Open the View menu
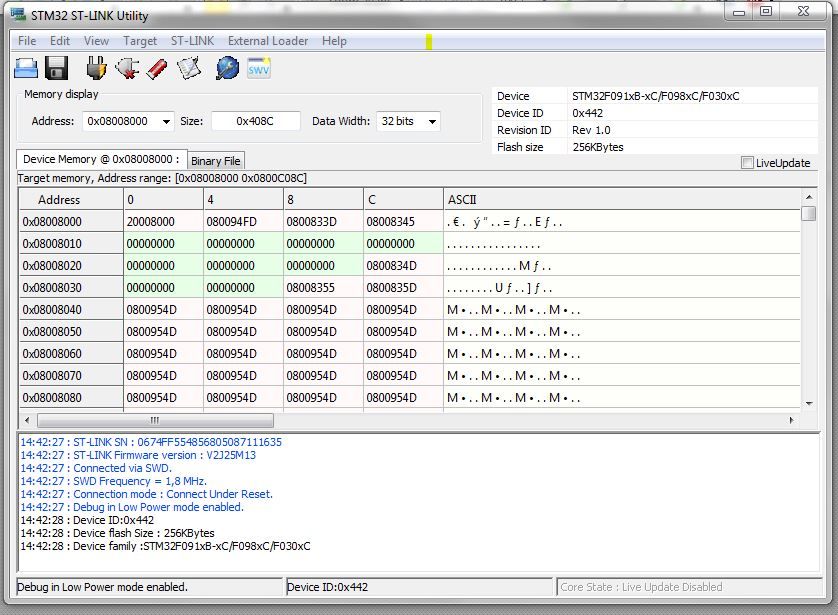Viewport: 838px width, 615px height. [96, 41]
